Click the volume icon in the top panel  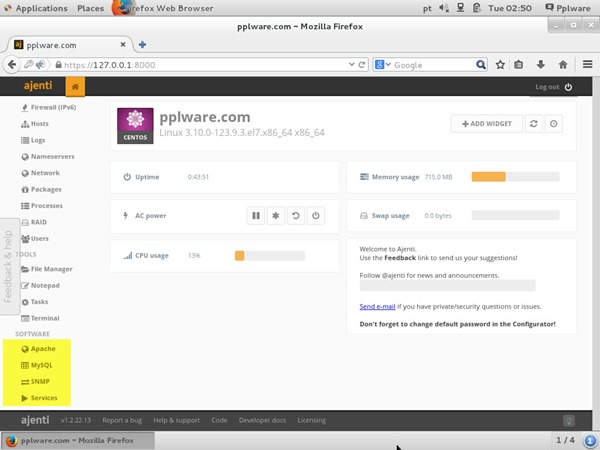point(443,8)
